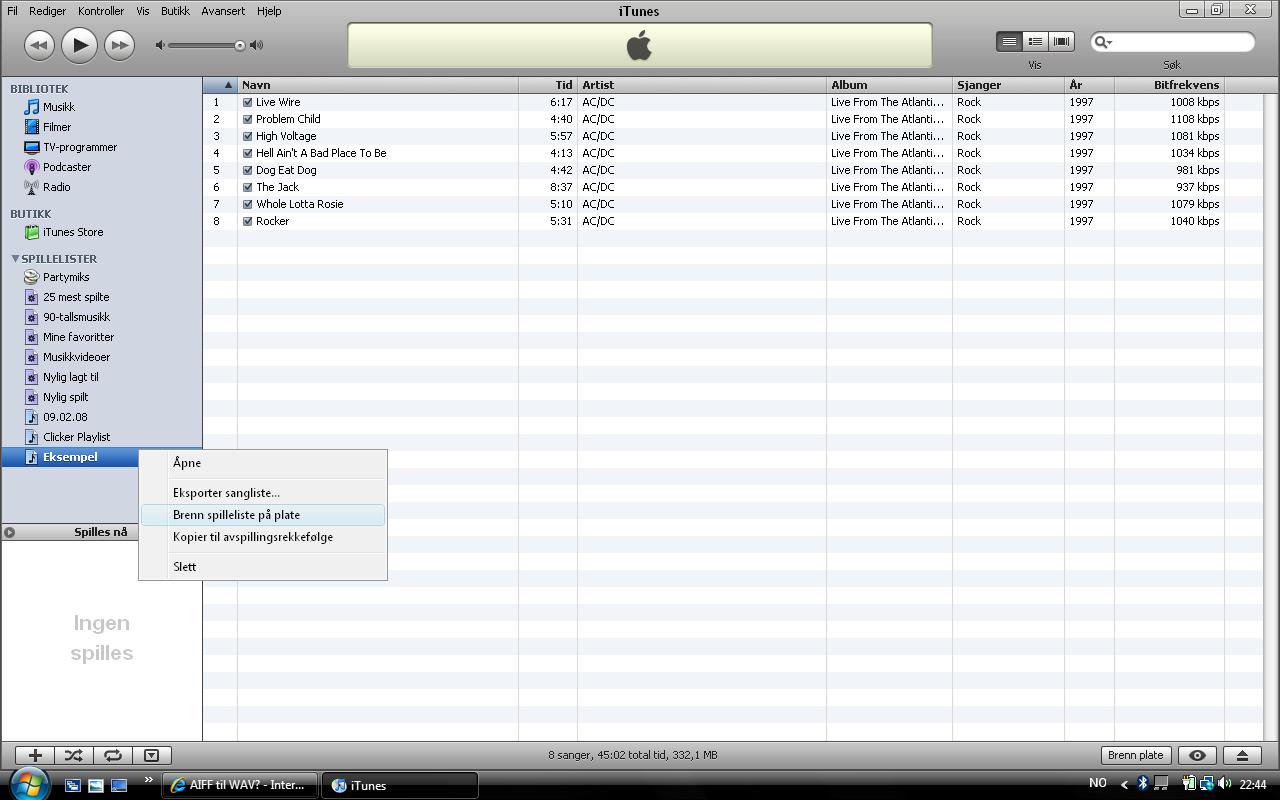The image size is (1280, 800).
Task: Switch to AIFF til WAV Internet Explorer taskbar
Action: click(240, 785)
